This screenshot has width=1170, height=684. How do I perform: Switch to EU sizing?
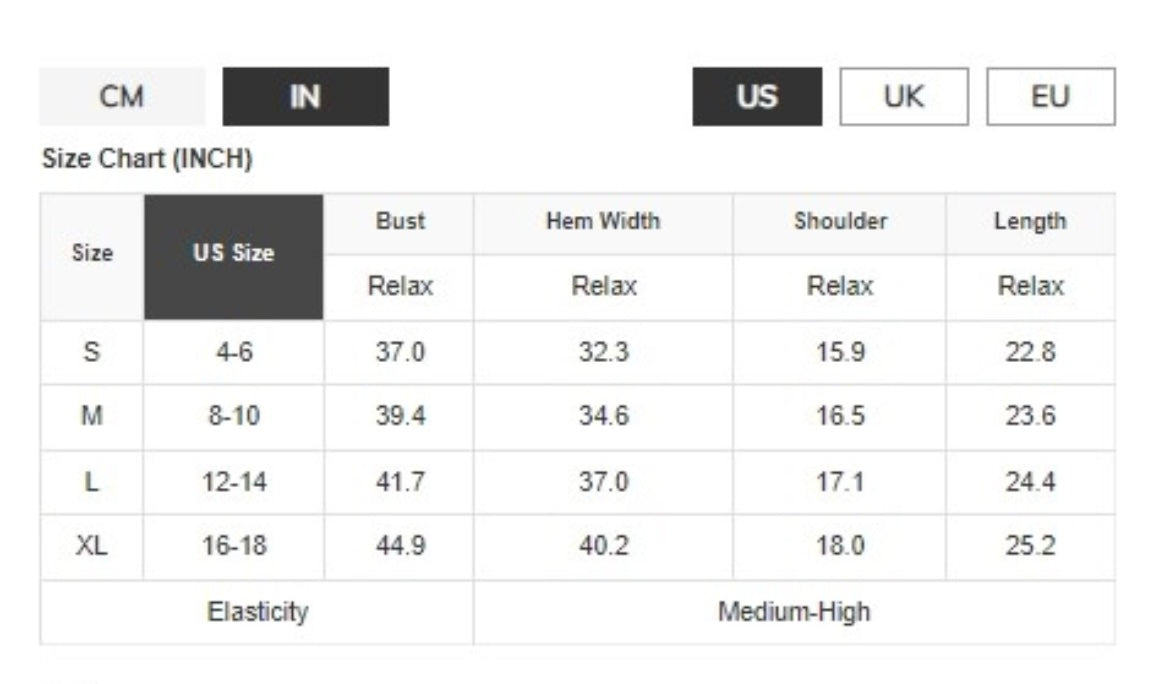[1051, 97]
